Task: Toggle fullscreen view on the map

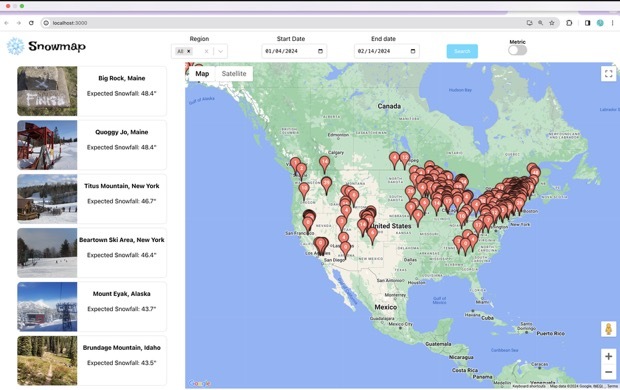Action: tap(609, 74)
